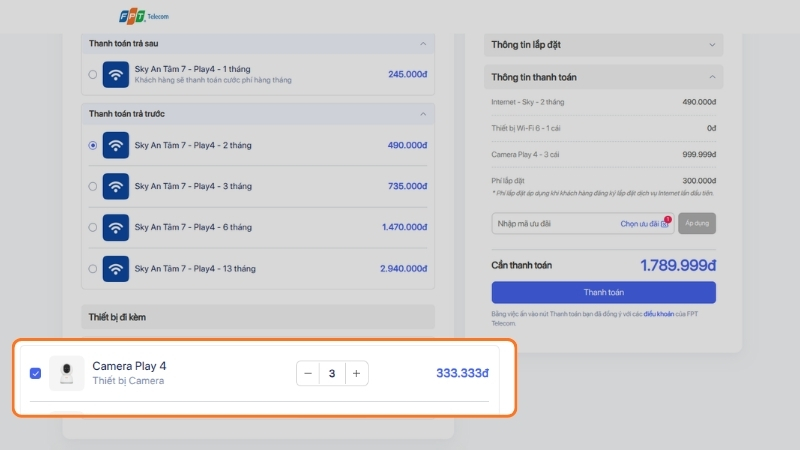
Task: Click the 1.789.999đ total amount
Action: (x=678, y=265)
